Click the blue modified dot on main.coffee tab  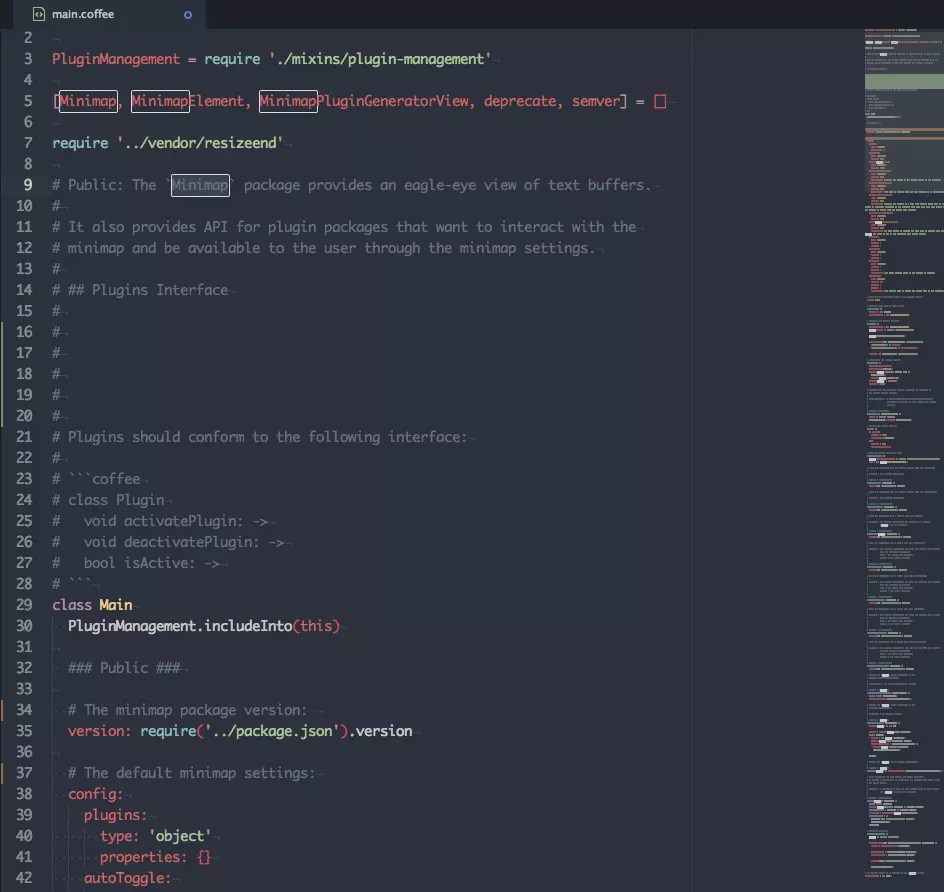click(x=188, y=15)
